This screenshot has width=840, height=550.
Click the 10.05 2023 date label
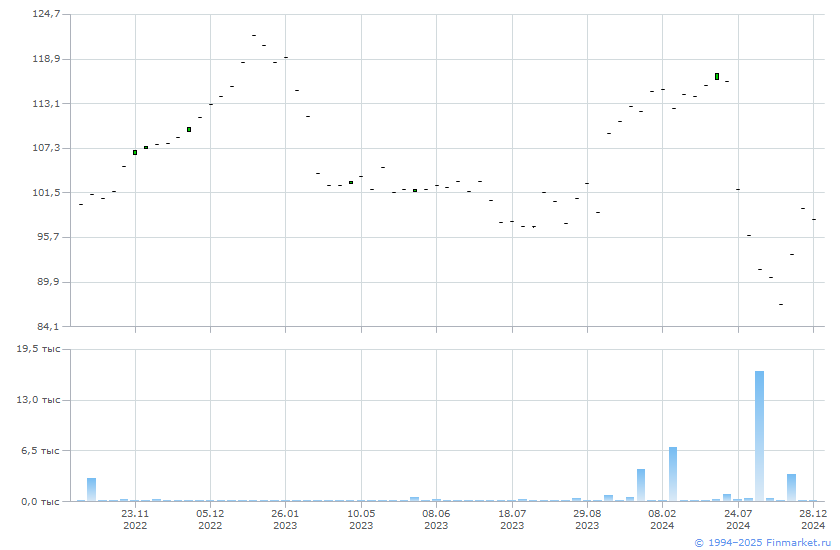click(x=361, y=519)
